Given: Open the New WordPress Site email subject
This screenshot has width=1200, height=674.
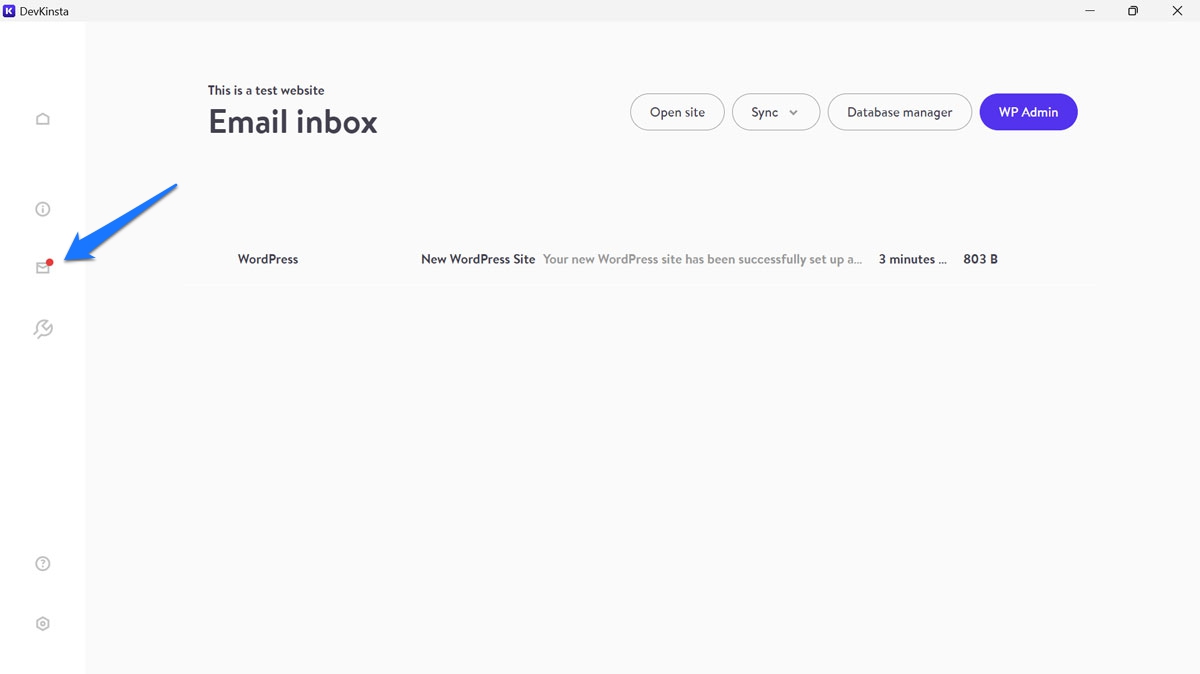Looking at the screenshot, I should tap(478, 259).
